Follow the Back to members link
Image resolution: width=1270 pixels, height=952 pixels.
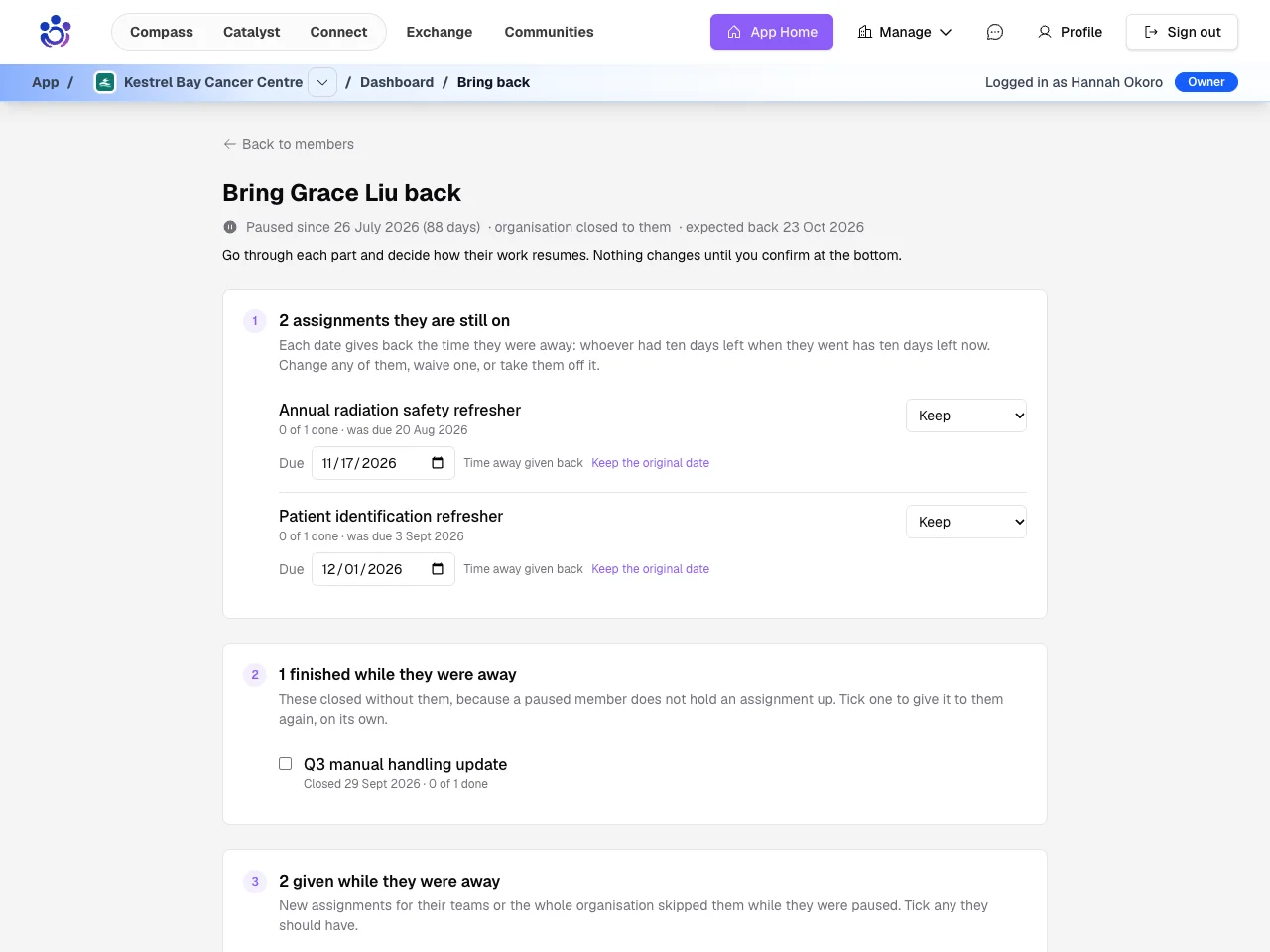click(x=289, y=144)
